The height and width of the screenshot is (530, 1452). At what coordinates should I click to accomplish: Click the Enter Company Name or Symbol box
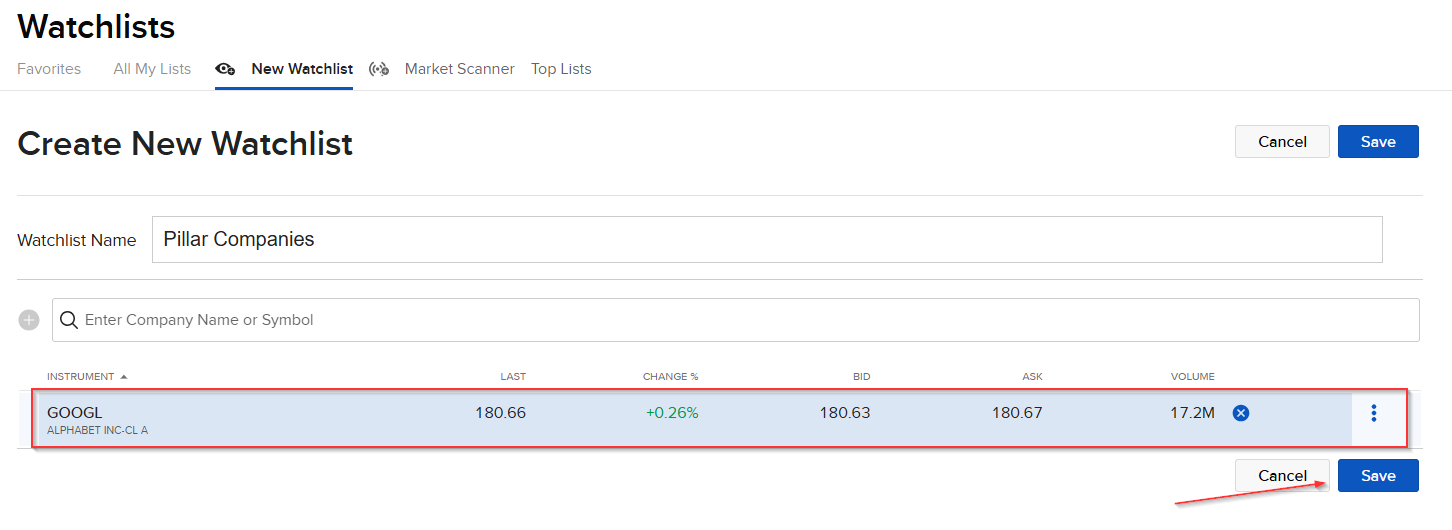[735, 320]
